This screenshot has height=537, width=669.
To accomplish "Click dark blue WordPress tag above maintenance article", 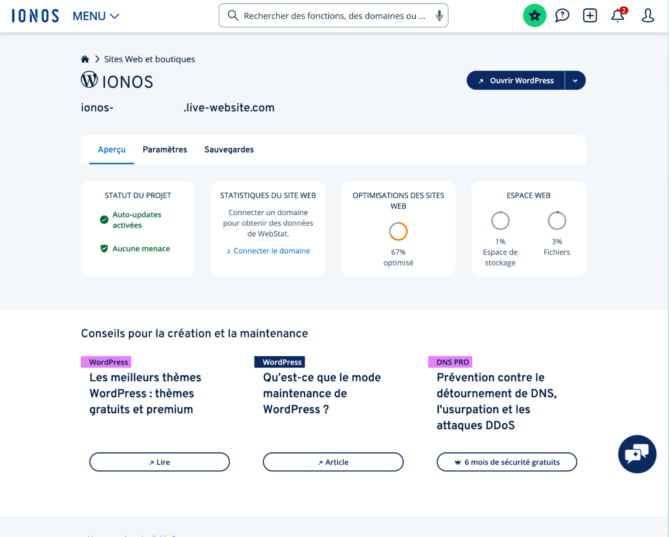I will [279, 362].
